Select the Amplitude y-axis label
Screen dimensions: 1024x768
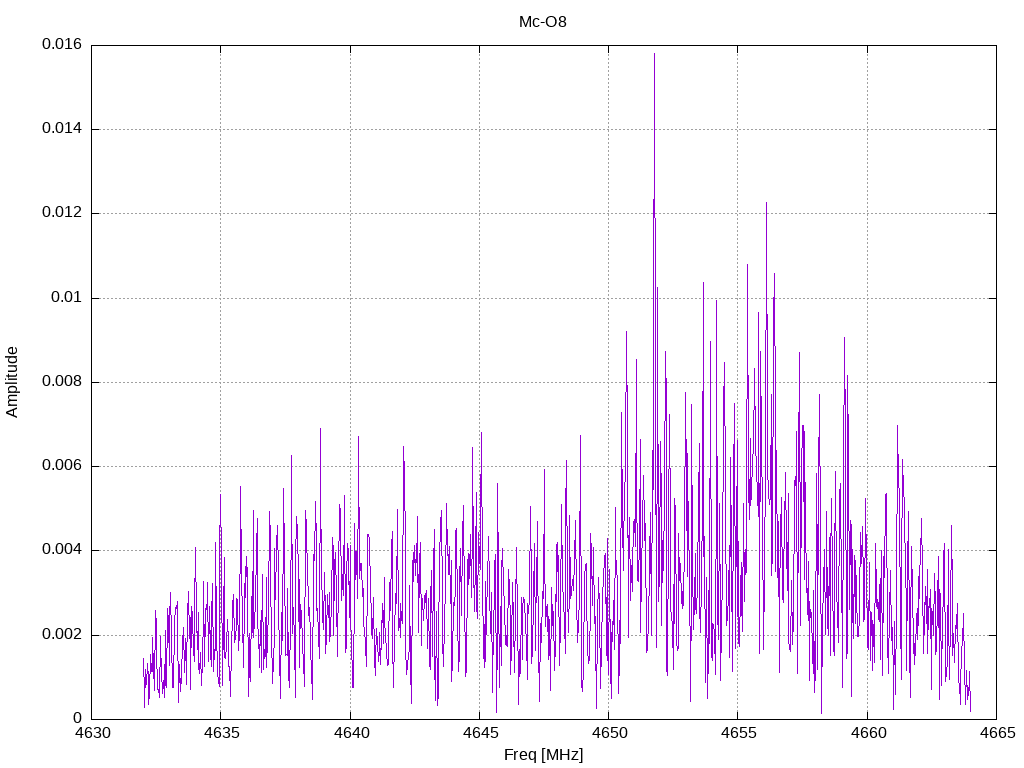[13, 381]
